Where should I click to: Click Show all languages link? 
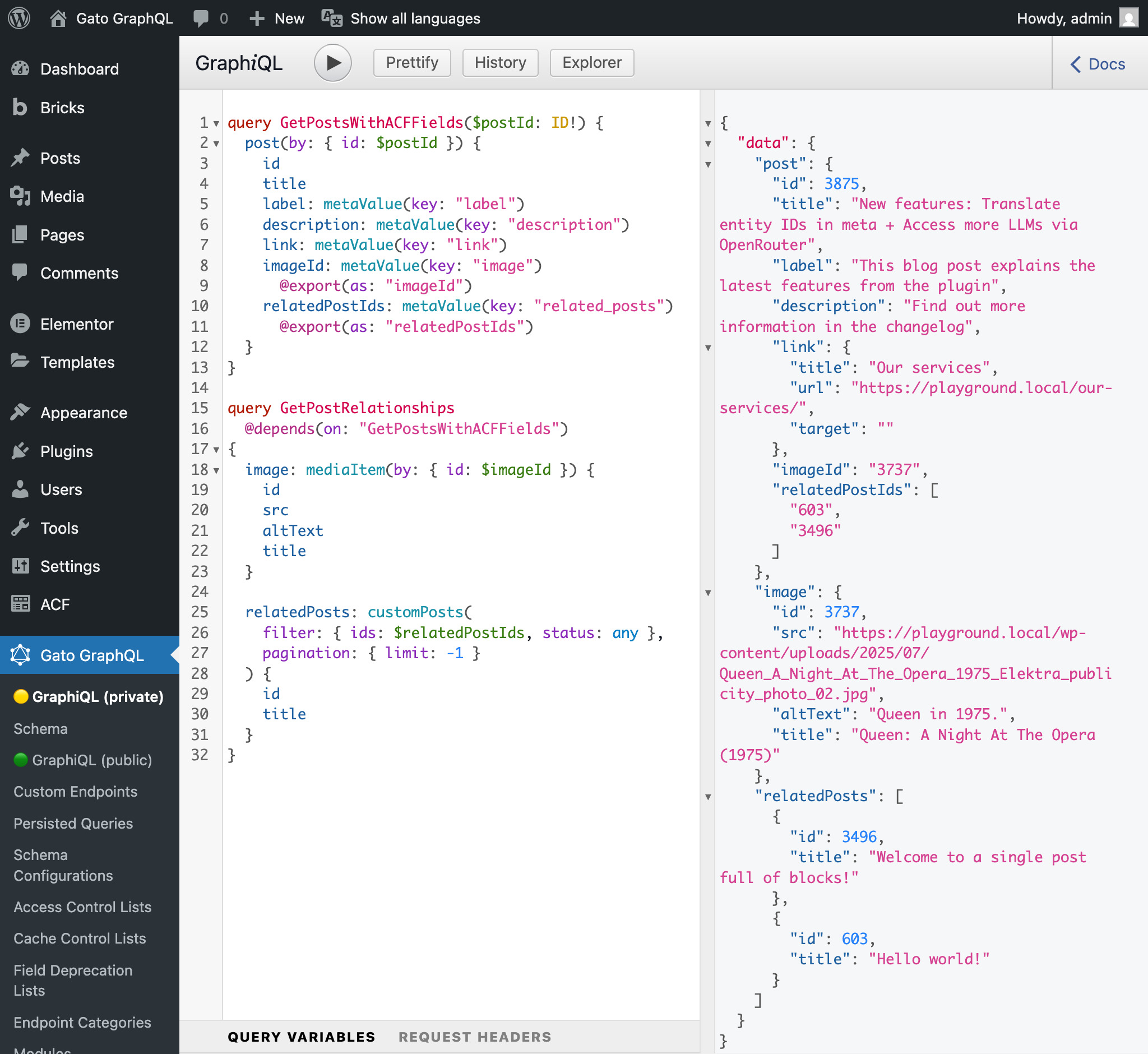pyautogui.click(x=415, y=19)
